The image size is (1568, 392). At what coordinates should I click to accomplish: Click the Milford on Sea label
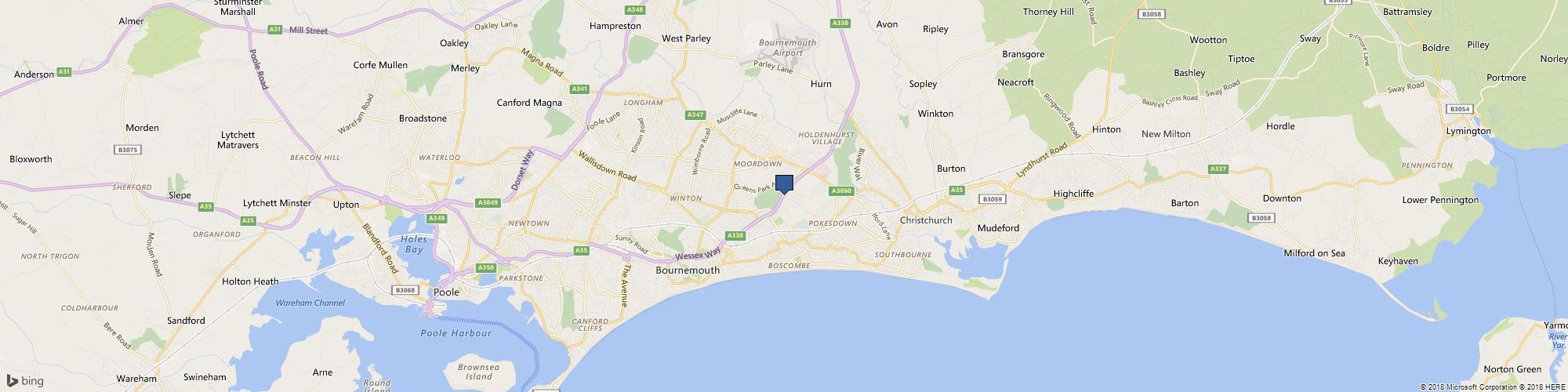pyautogui.click(x=1314, y=253)
